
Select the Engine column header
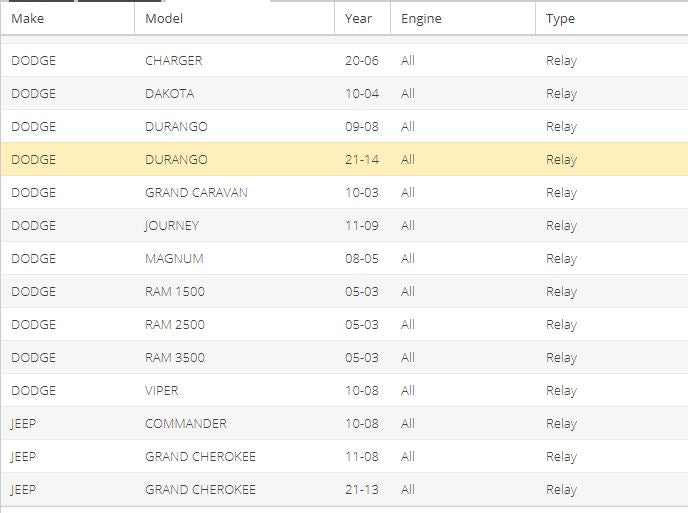tap(463, 18)
